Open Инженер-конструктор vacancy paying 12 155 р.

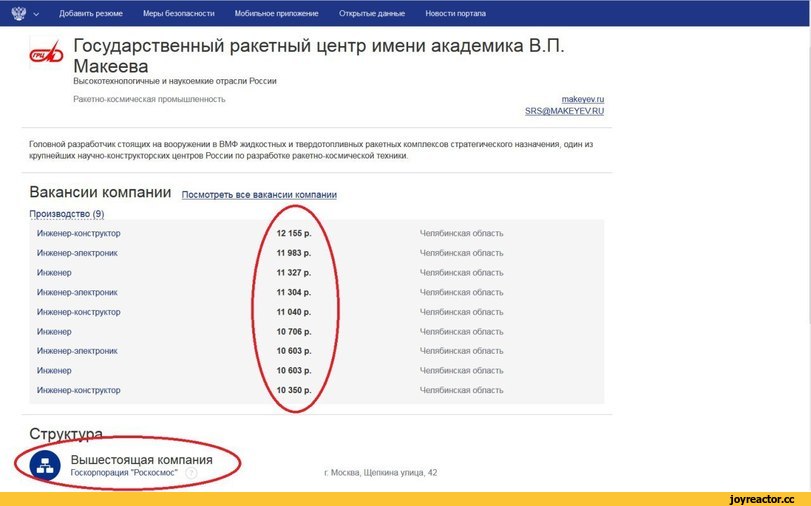click(79, 233)
